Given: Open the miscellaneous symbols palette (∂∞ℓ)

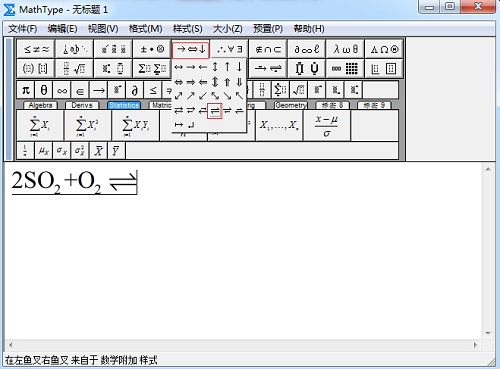Looking at the screenshot, I should click(307, 49).
